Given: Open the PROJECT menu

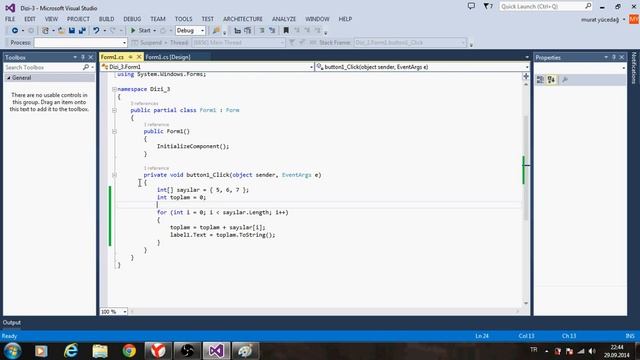Looking at the screenshot, I should [78, 19].
